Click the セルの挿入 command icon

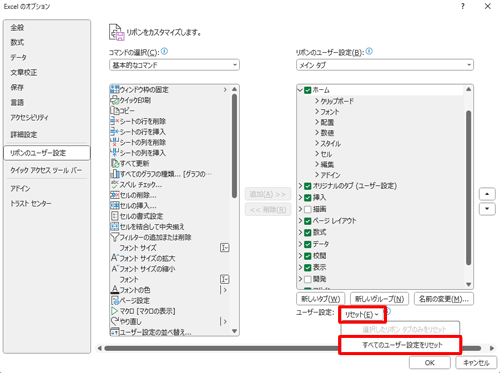(x=115, y=206)
